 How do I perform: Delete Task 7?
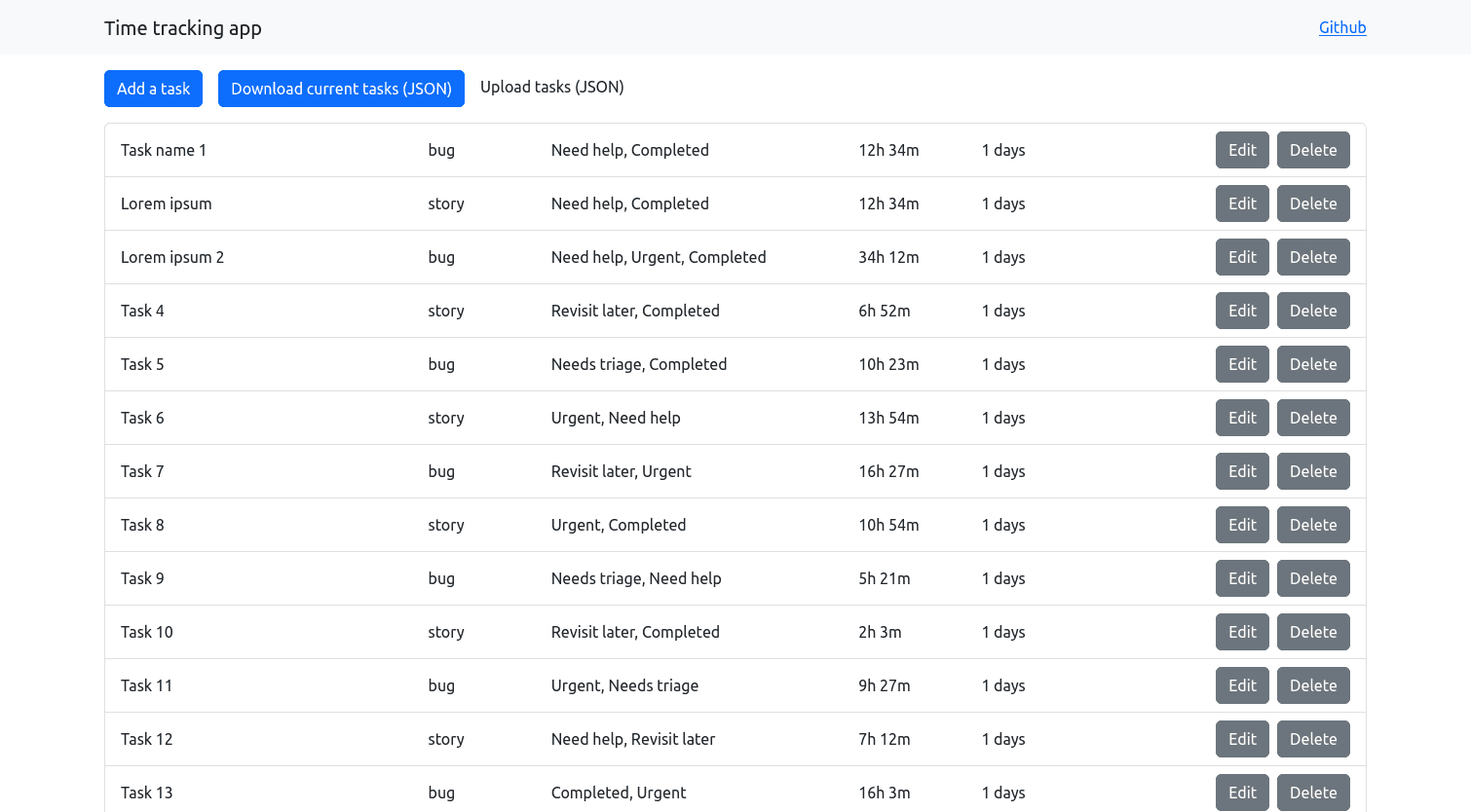pyautogui.click(x=1312, y=471)
